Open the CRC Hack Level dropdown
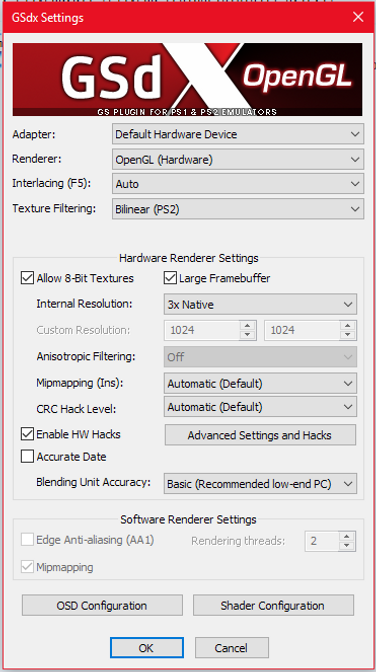The height and width of the screenshot is (672, 376). [260, 407]
